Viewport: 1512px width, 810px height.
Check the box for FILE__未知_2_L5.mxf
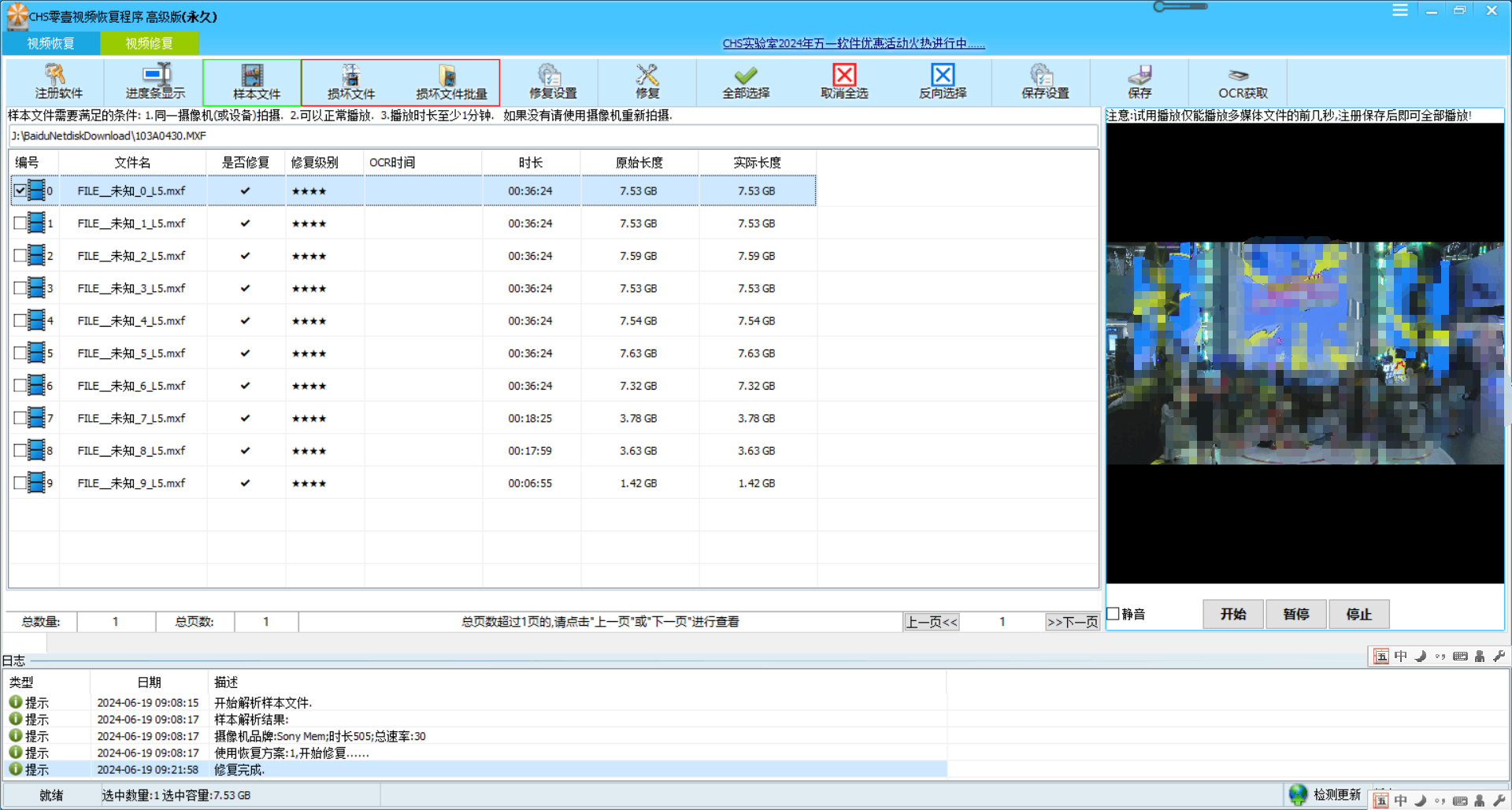20,256
